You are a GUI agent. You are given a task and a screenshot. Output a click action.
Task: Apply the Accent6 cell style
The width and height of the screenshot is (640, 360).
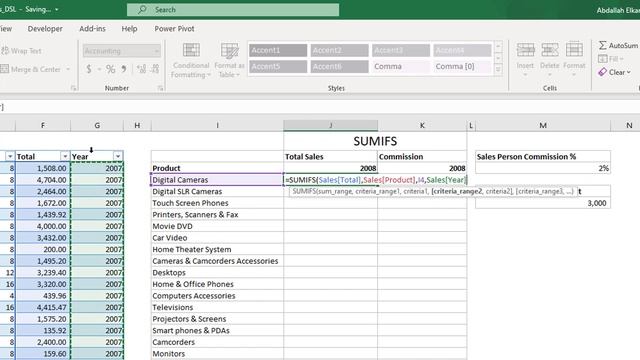click(339, 67)
